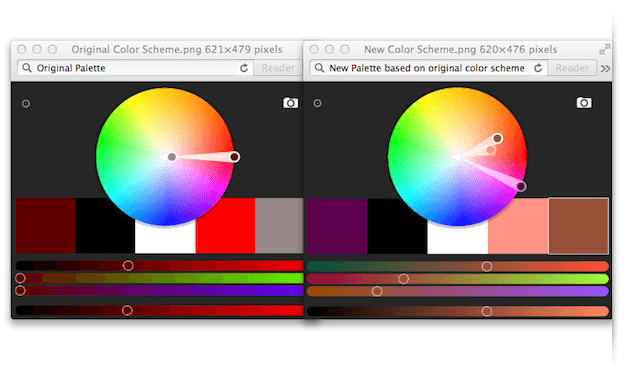Select the salmon pink swatch in New Palette

coord(518,226)
